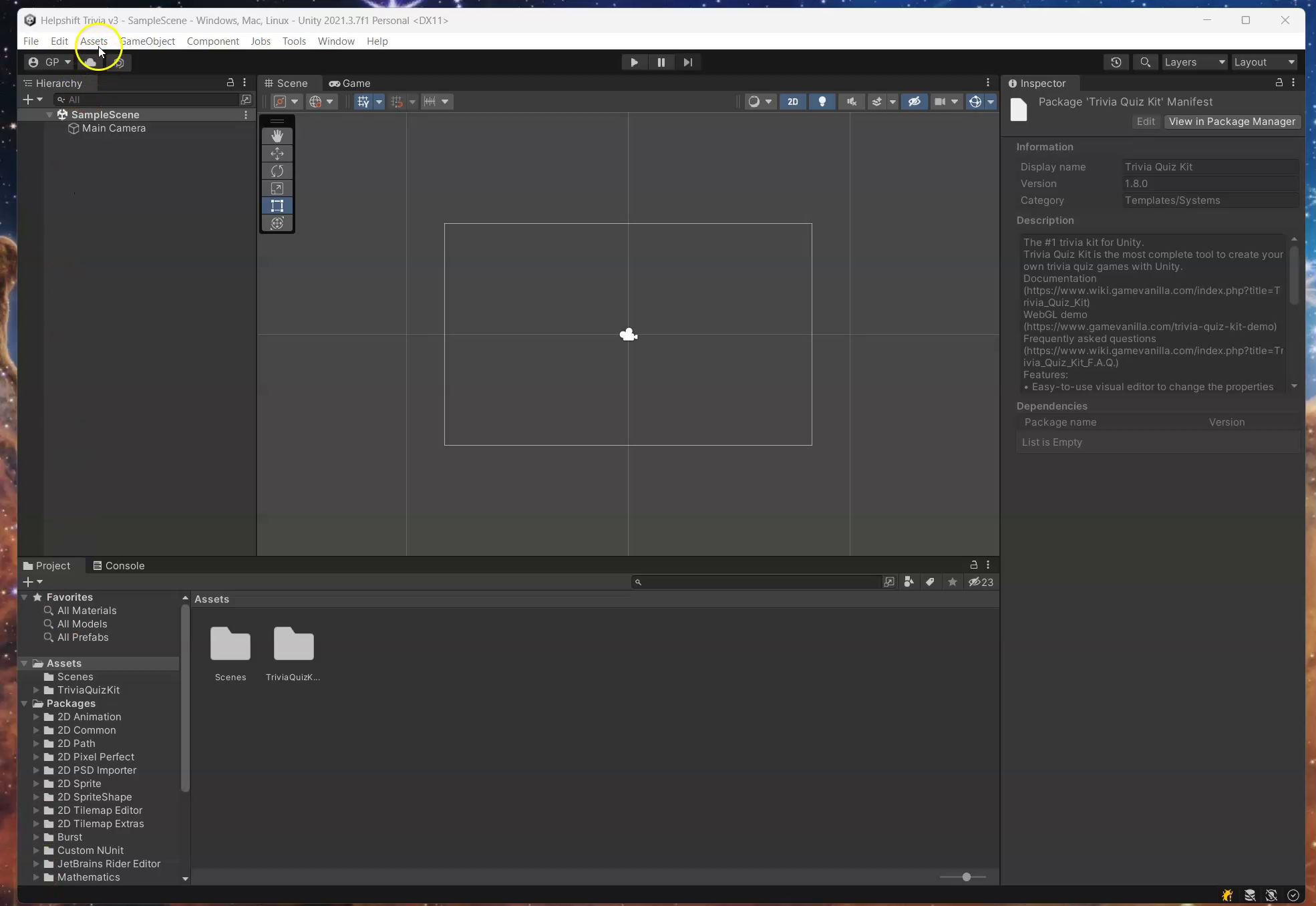Select the Rect transform tool
The width and height of the screenshot is (1316, 906).
(277, 206)
